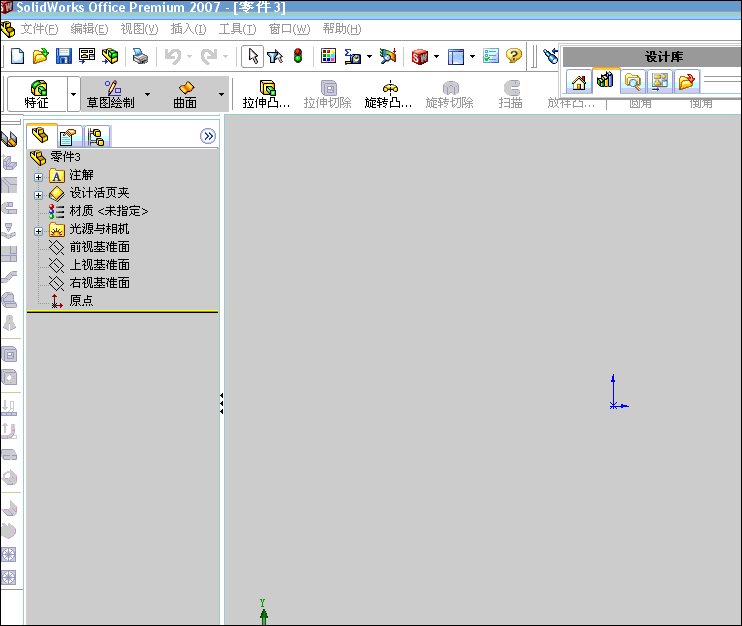
Task: Click the 草图绘制 sketch button
Action: 111,94
